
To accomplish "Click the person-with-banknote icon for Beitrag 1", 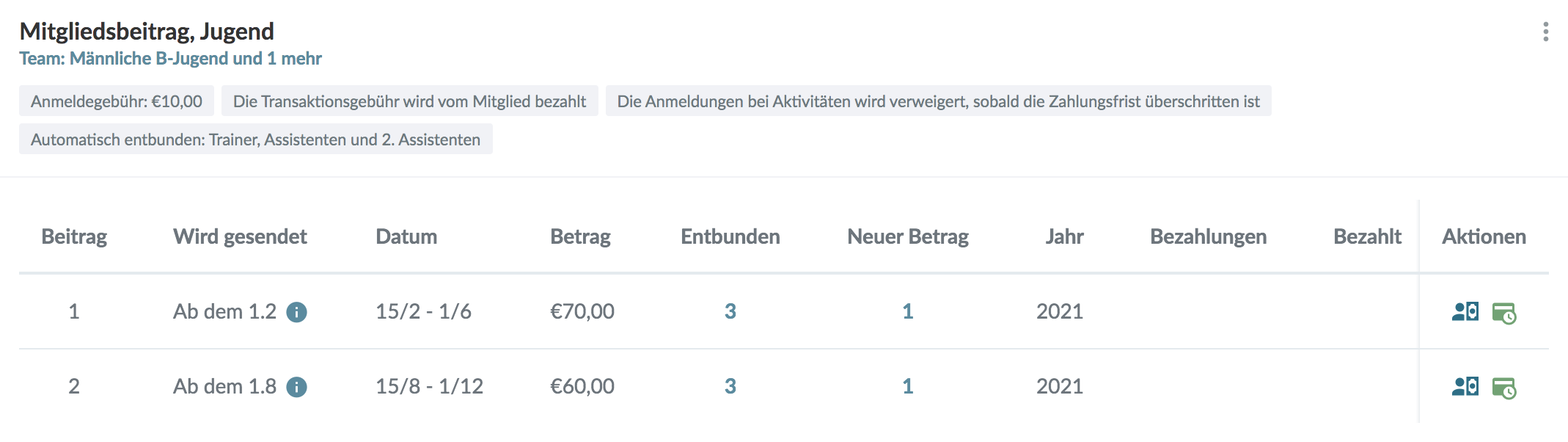I will coord(1465,312).
